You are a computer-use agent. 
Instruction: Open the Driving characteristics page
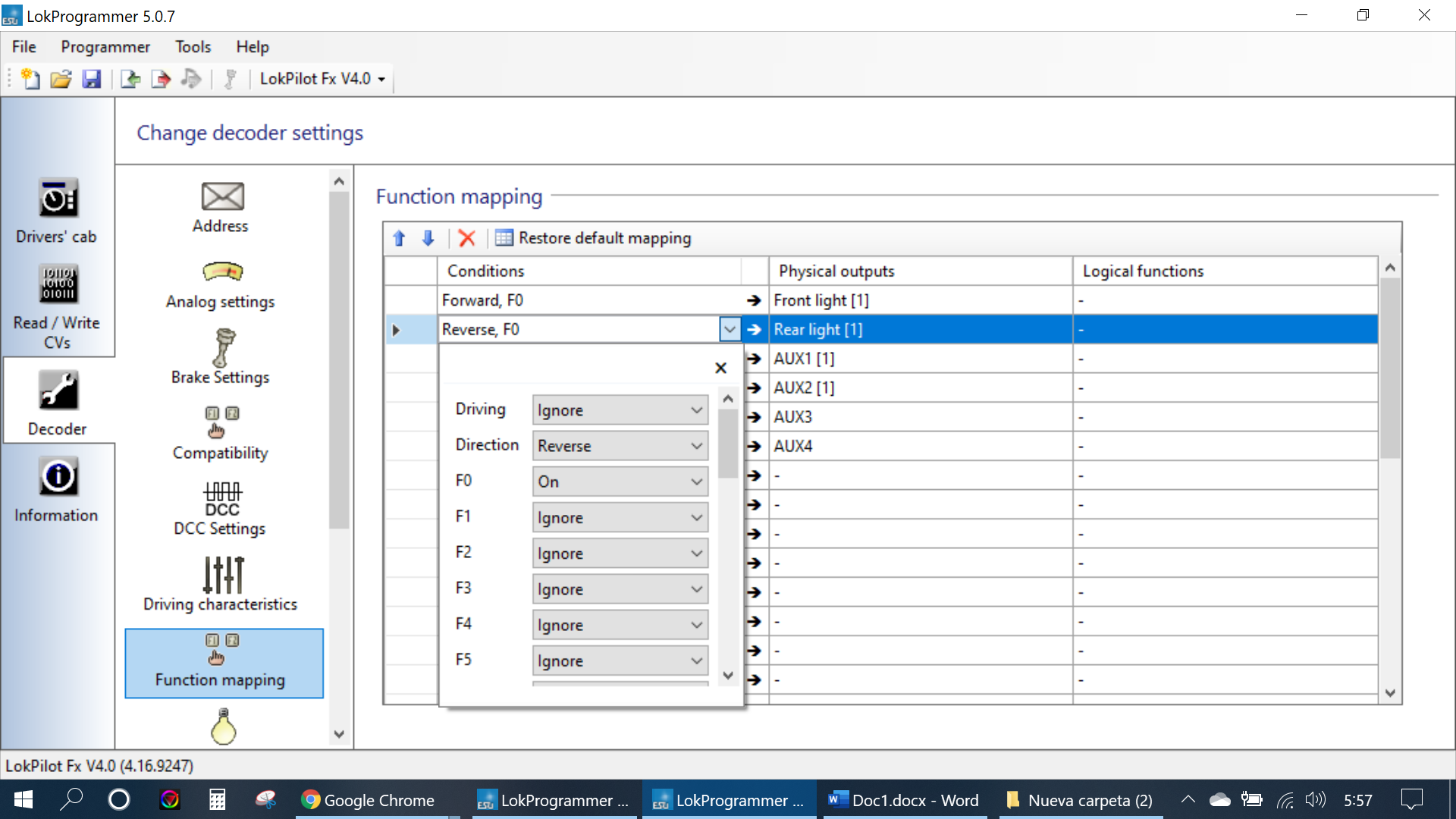coord(221,585)
